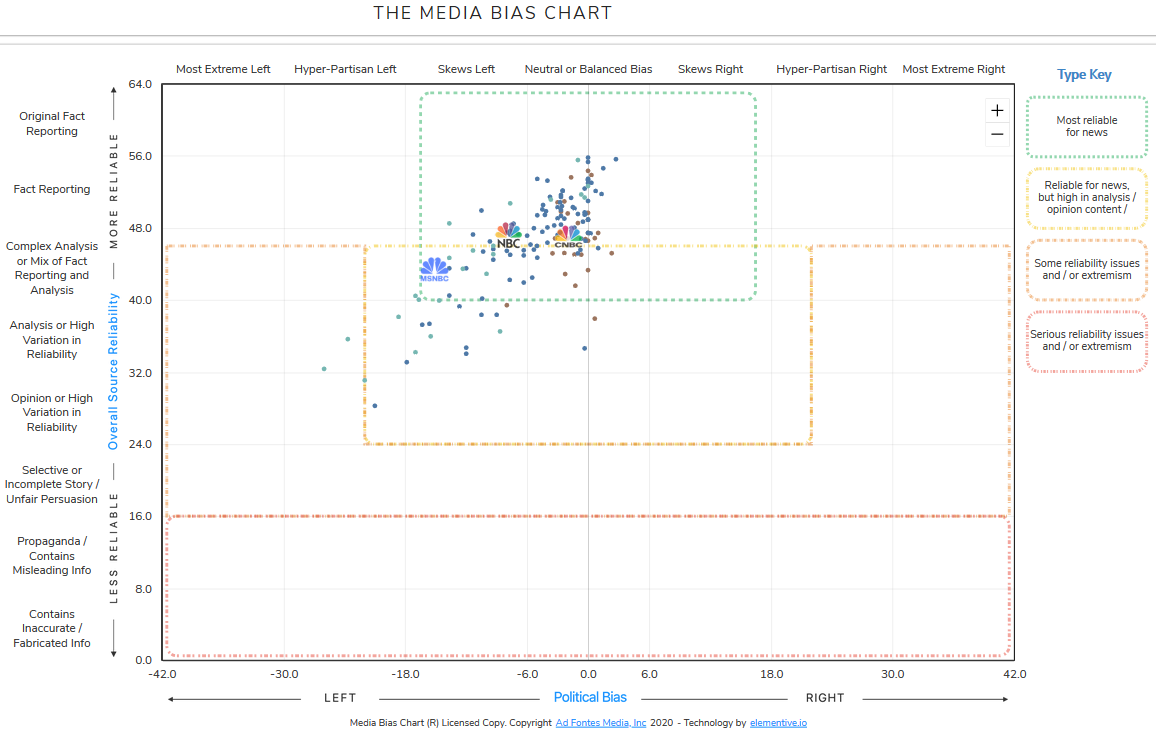Click the -42.0 x-axis value

pyautogui.click(x=162, y=675)
